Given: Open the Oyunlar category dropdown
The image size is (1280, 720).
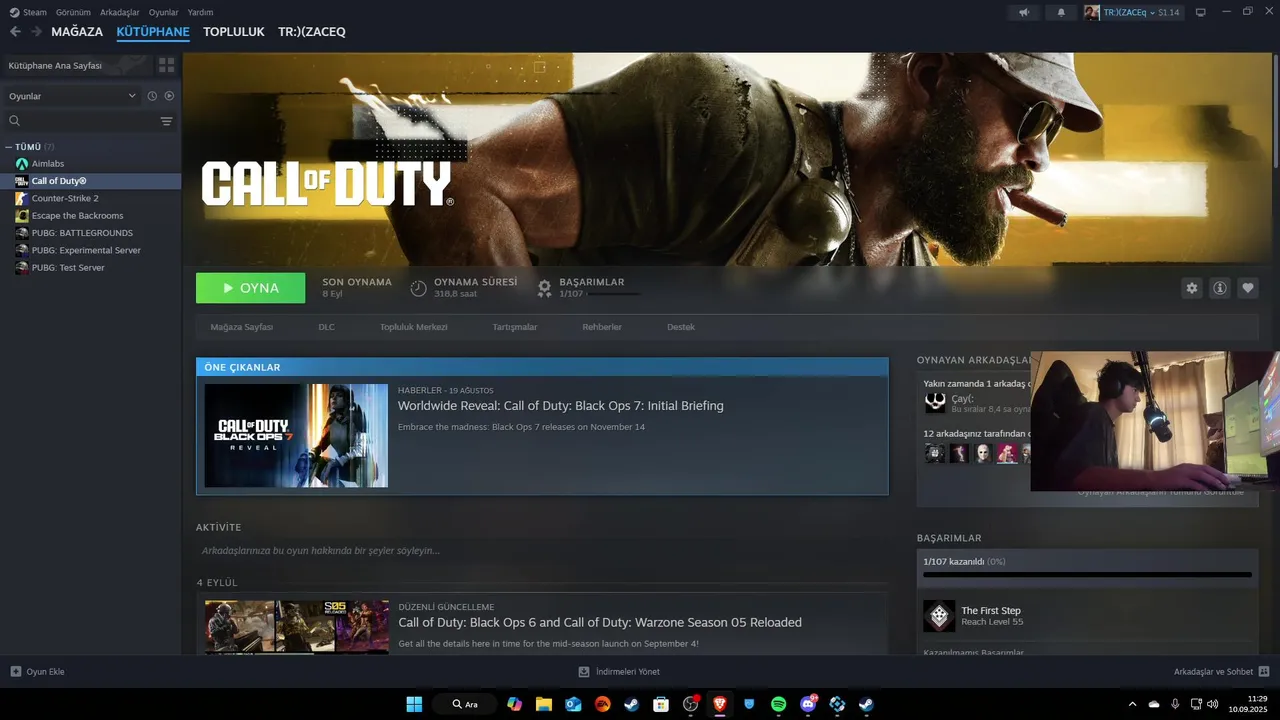Looking at the screenshot, I should pos(72,96).
